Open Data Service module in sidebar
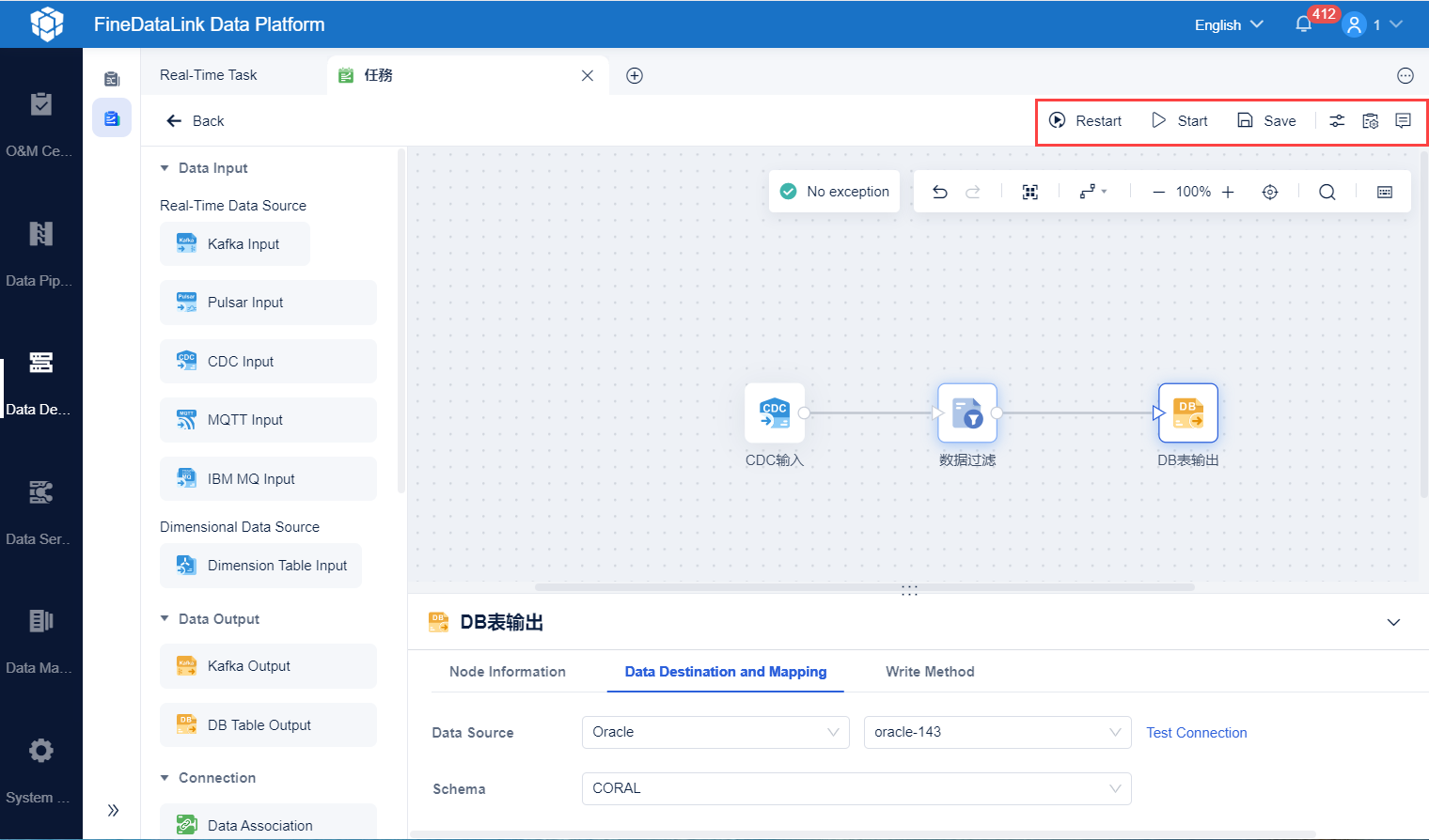This screenshot has height=840, width=1429. pos(40,511)
